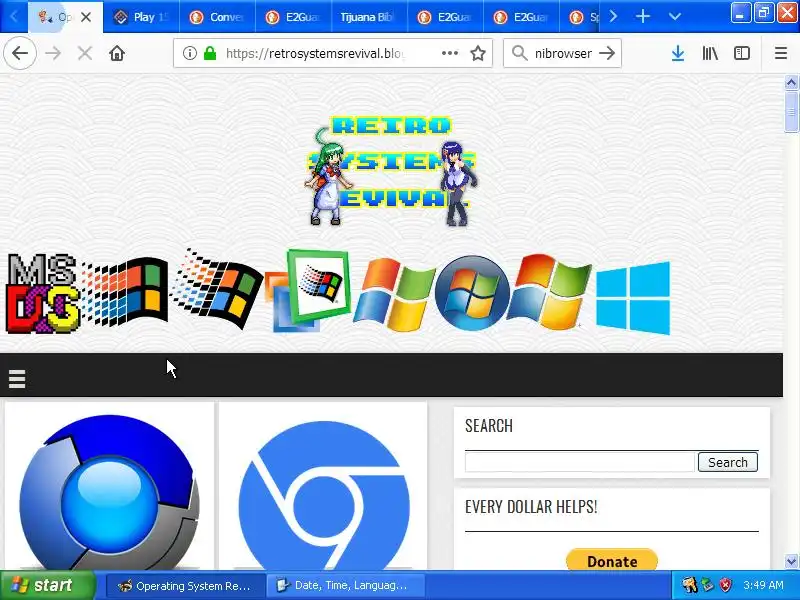Click the Windows 3.1 logo

pos(126,292)
